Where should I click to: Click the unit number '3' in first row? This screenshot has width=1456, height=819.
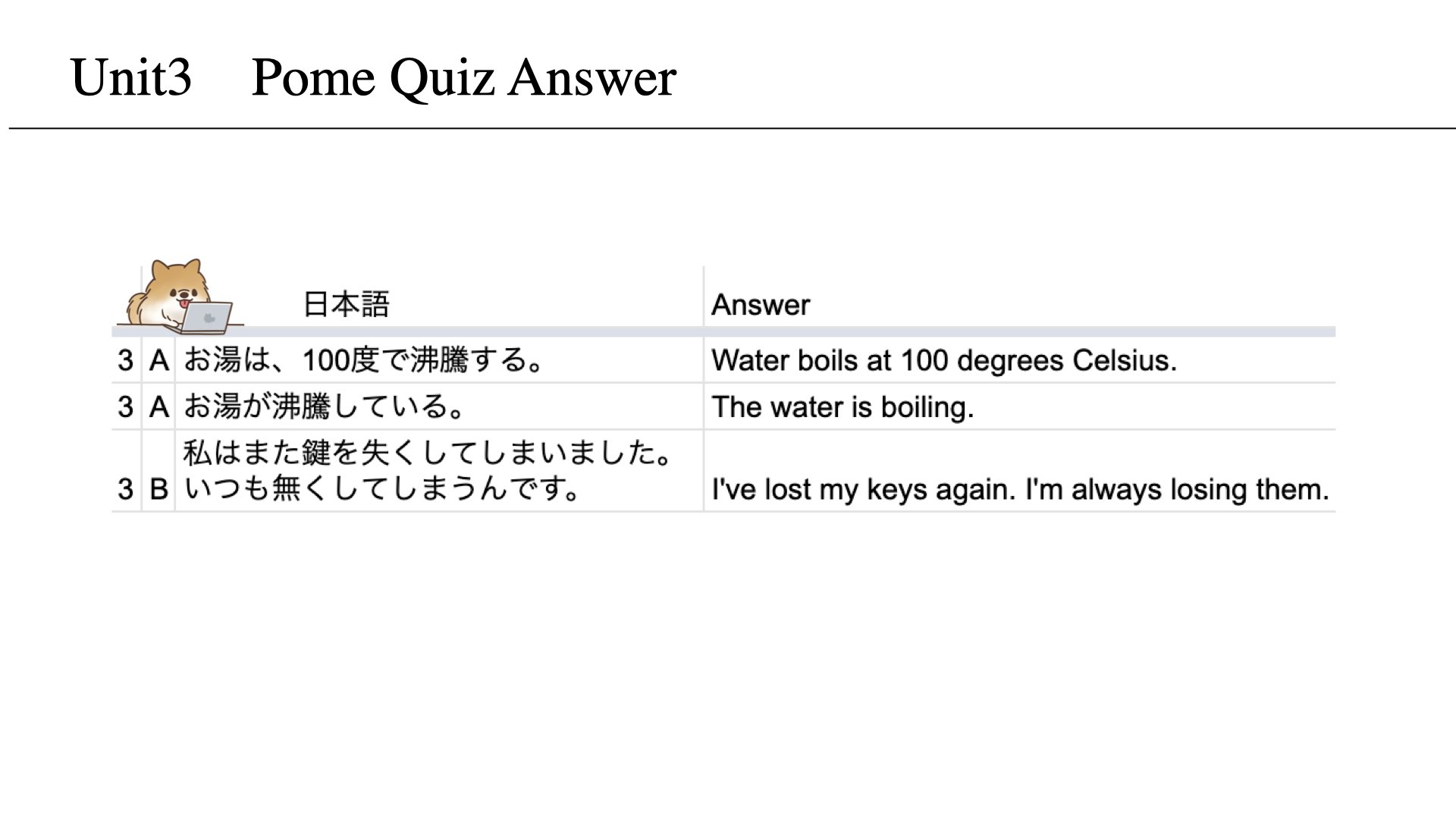[x=126, y=360]
